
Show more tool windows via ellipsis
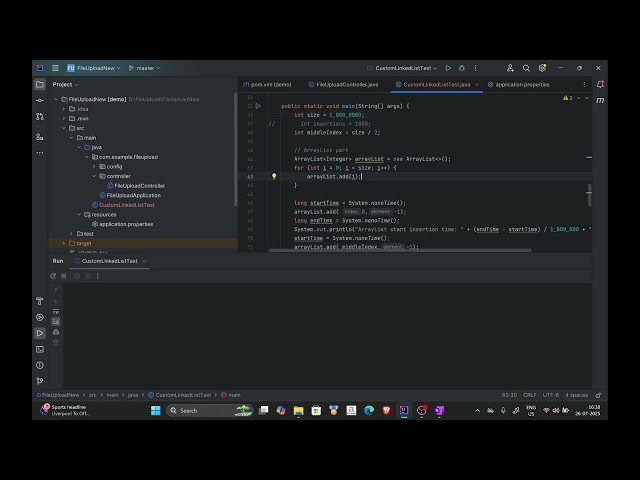(x=40, y=153)
